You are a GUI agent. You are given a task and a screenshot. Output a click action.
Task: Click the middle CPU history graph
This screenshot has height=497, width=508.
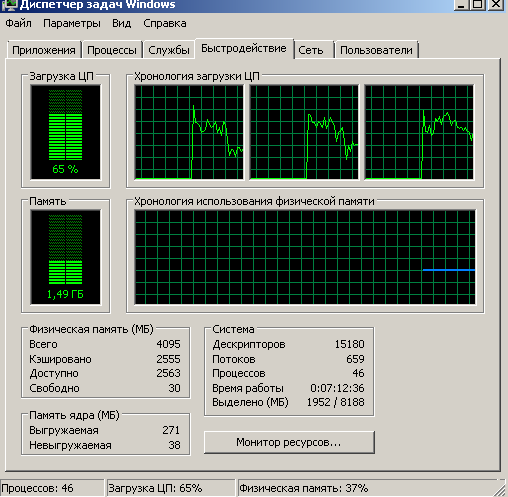click(304, 132)
